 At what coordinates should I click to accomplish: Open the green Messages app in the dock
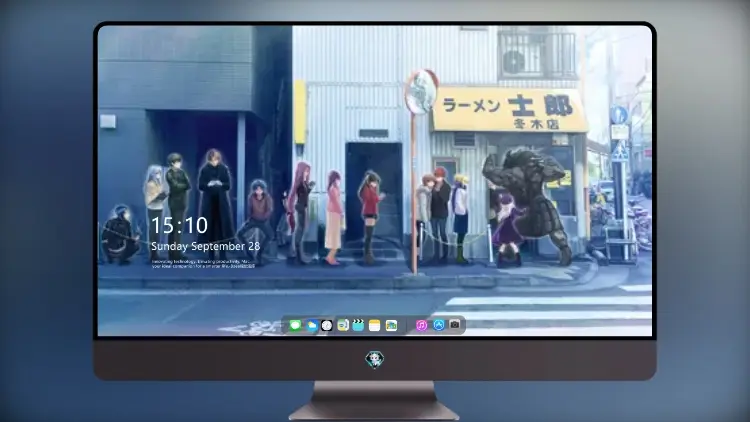295,326
